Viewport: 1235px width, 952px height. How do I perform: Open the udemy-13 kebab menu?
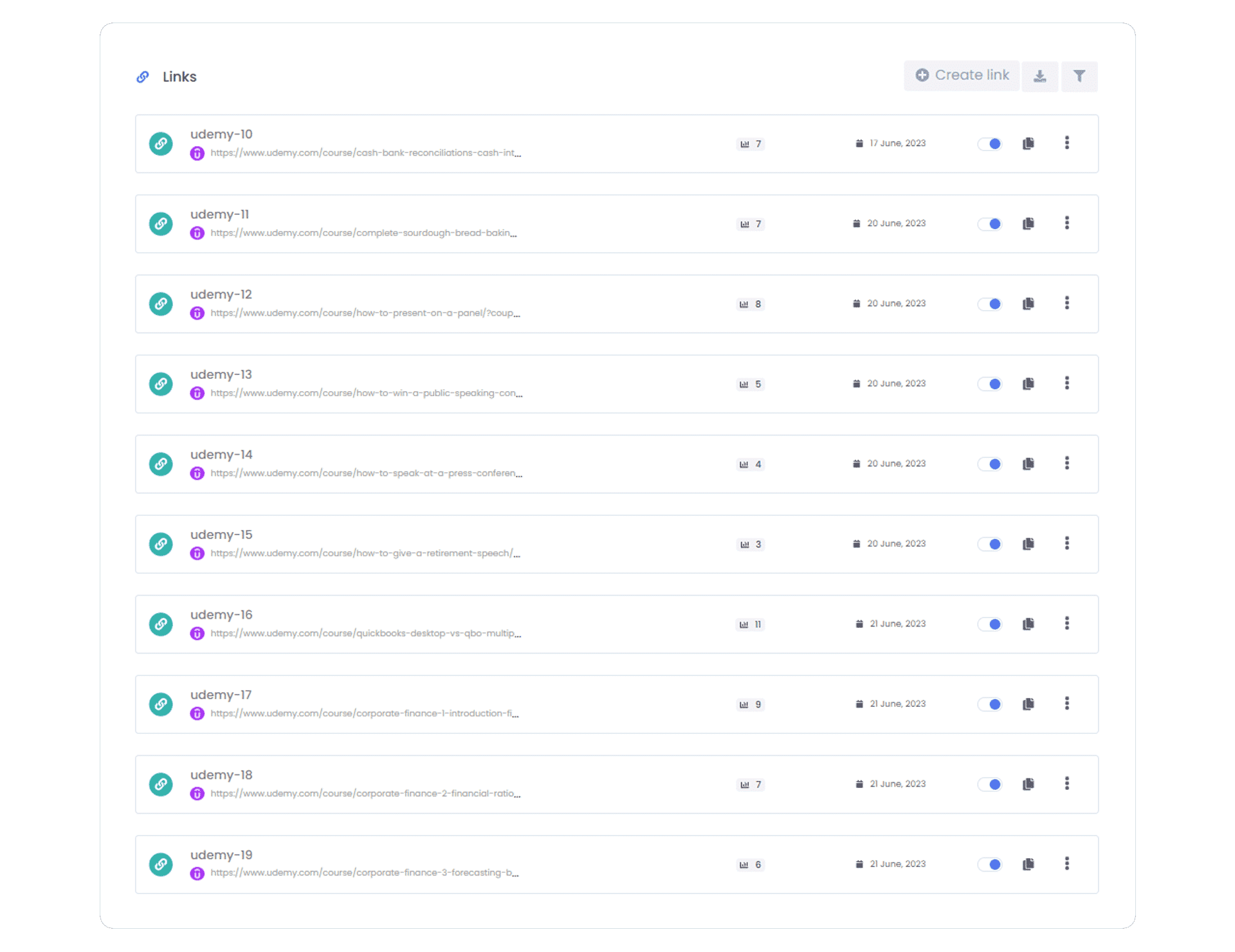tap(1066, 383)
